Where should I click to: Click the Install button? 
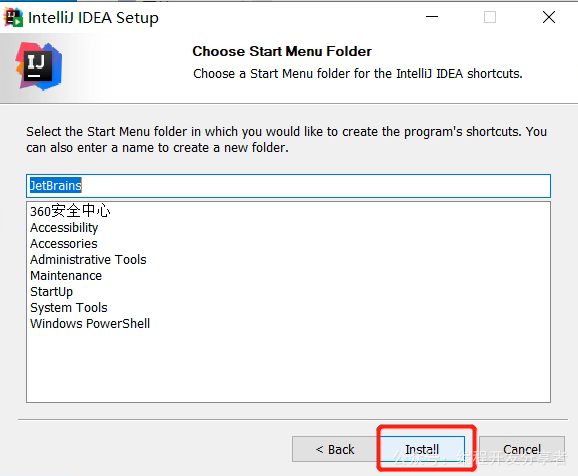click(x=422, y=449)
